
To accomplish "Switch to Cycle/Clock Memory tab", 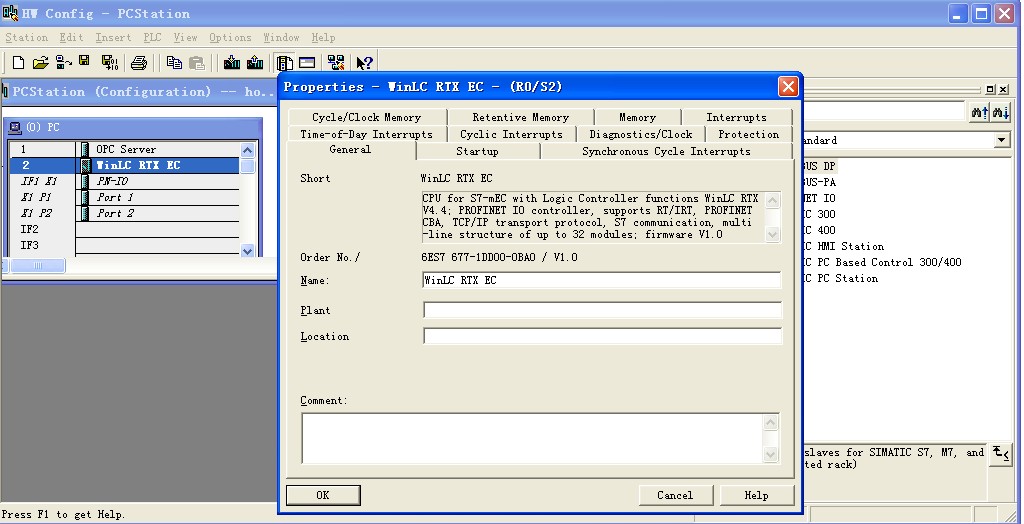I will (x=366, y=118).
